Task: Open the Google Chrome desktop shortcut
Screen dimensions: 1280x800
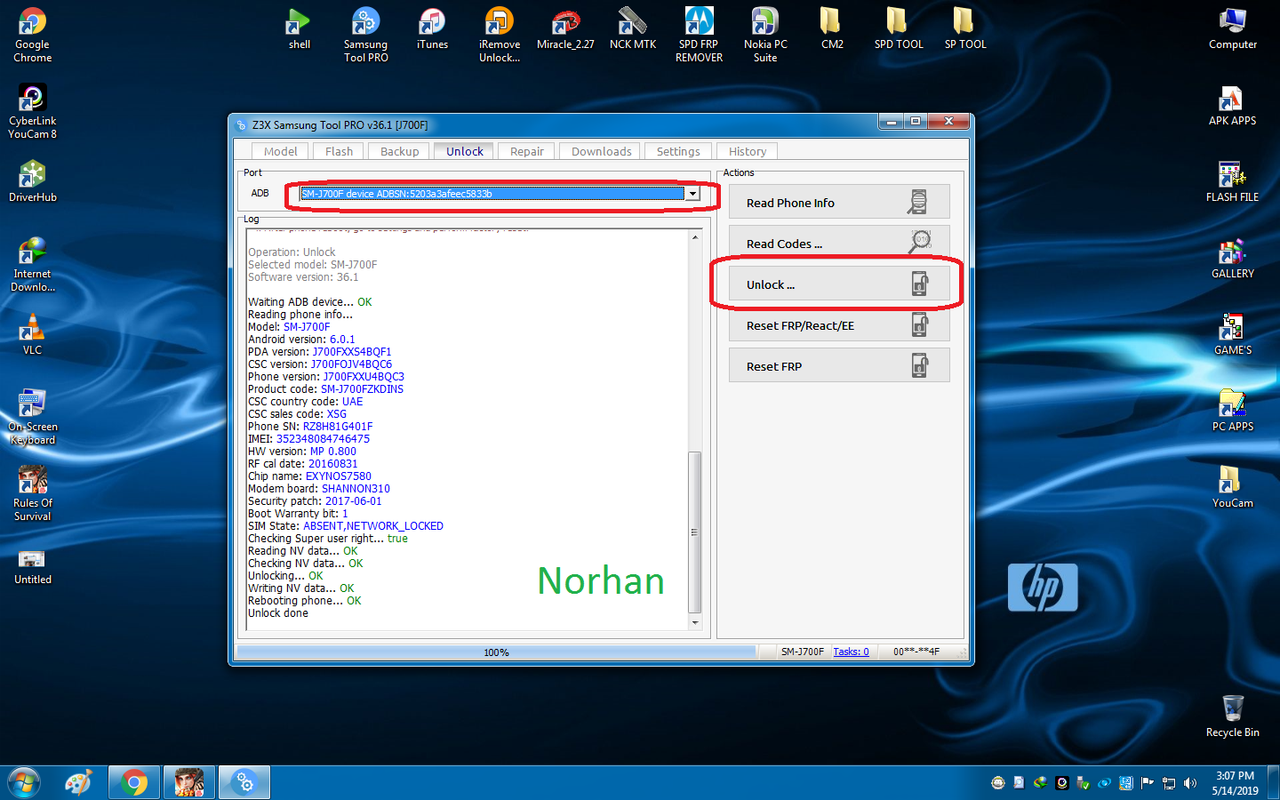Action: point(32,35)
